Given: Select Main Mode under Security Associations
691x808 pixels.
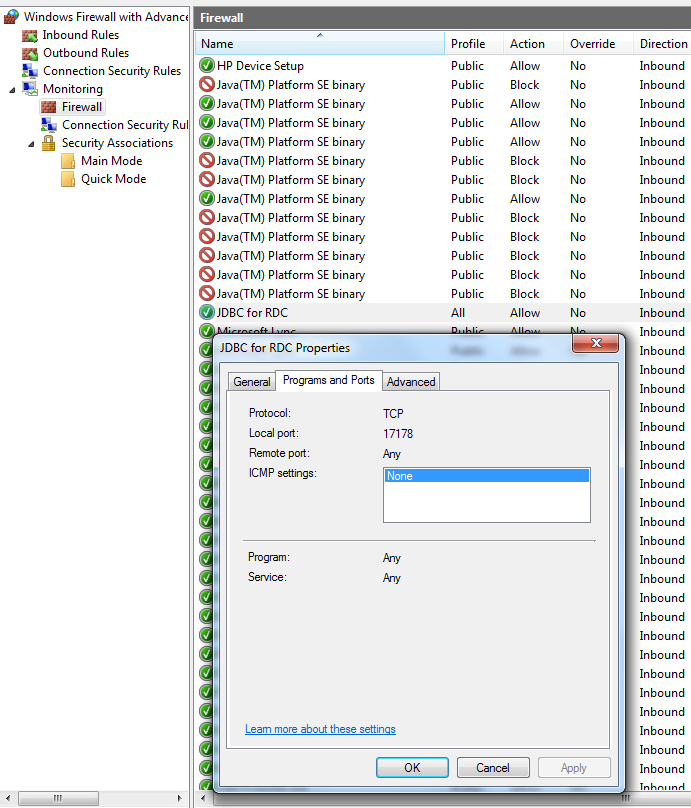Looking at the screenshot, I should [112, 161].
